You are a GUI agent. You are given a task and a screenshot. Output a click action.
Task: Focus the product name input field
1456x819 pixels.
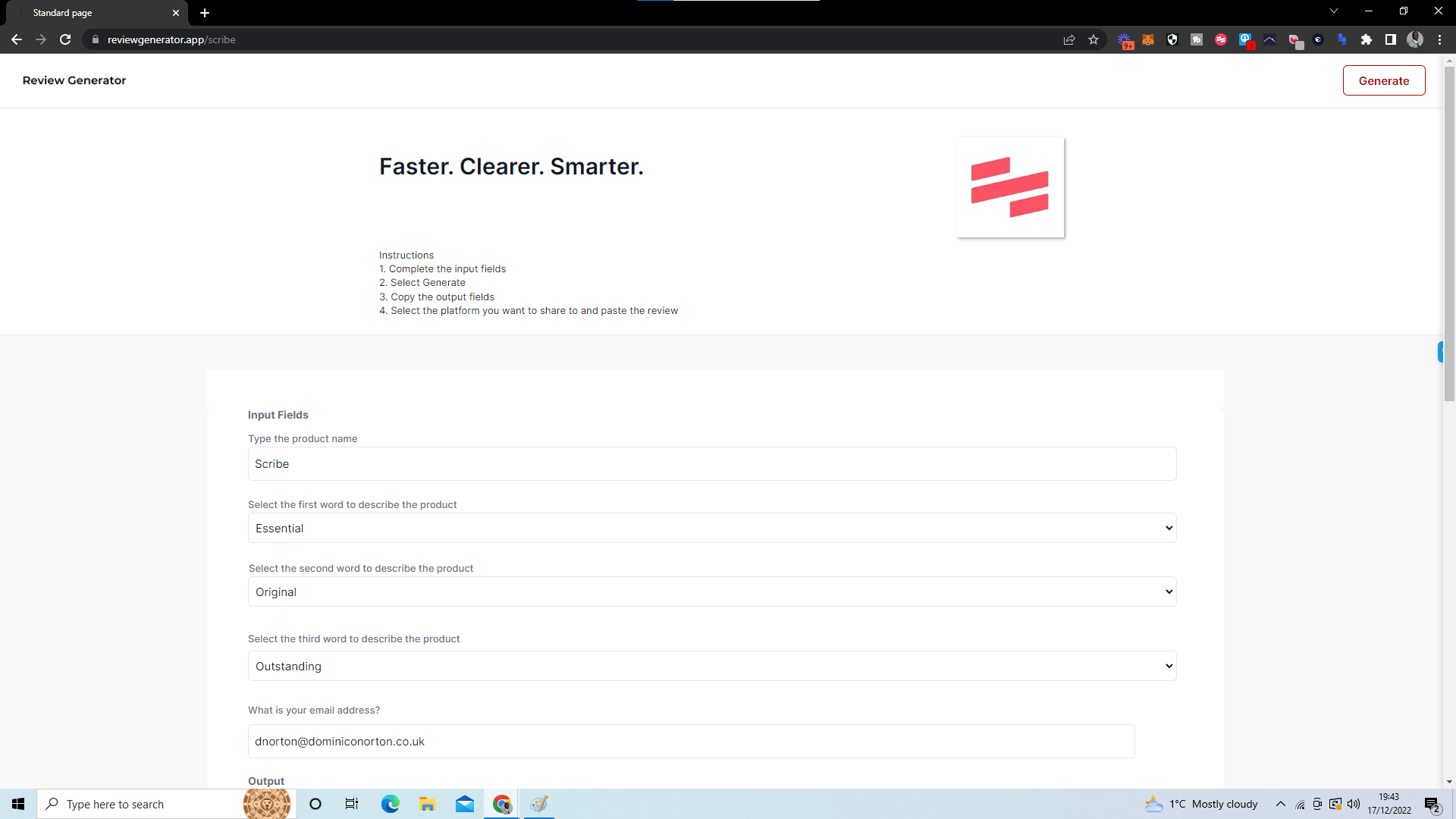click(x=711, y=463)
